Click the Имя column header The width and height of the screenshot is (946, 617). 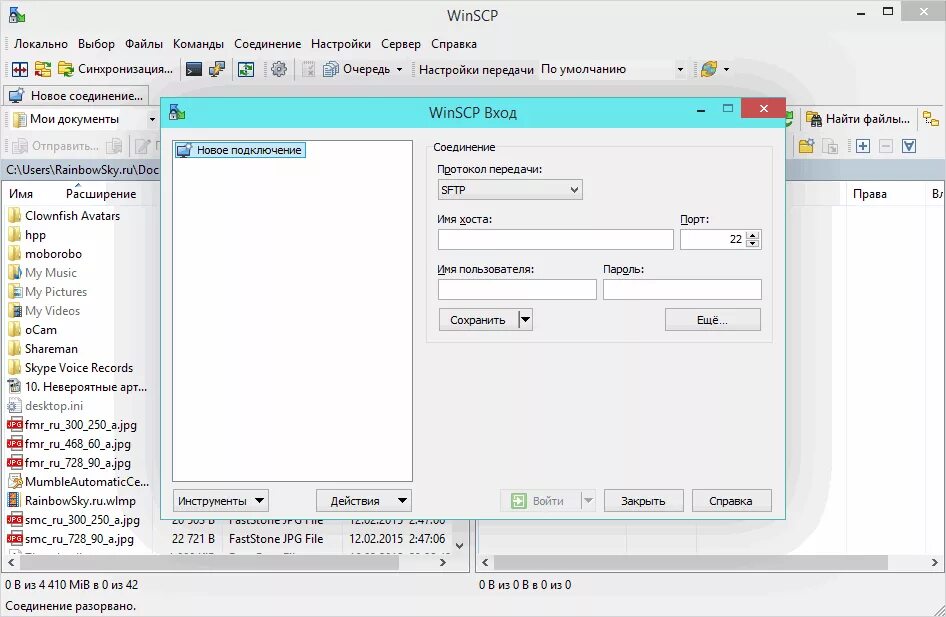pyautogui.click(x=21, y=194)
